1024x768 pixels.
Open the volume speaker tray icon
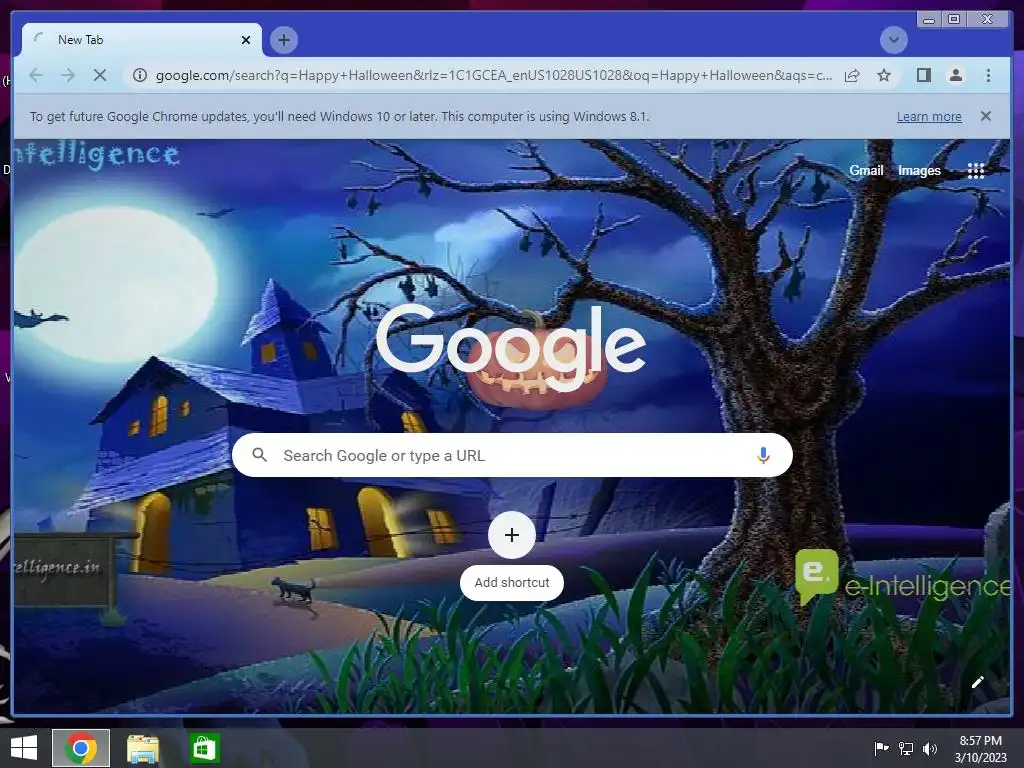[x=930, y=748]
